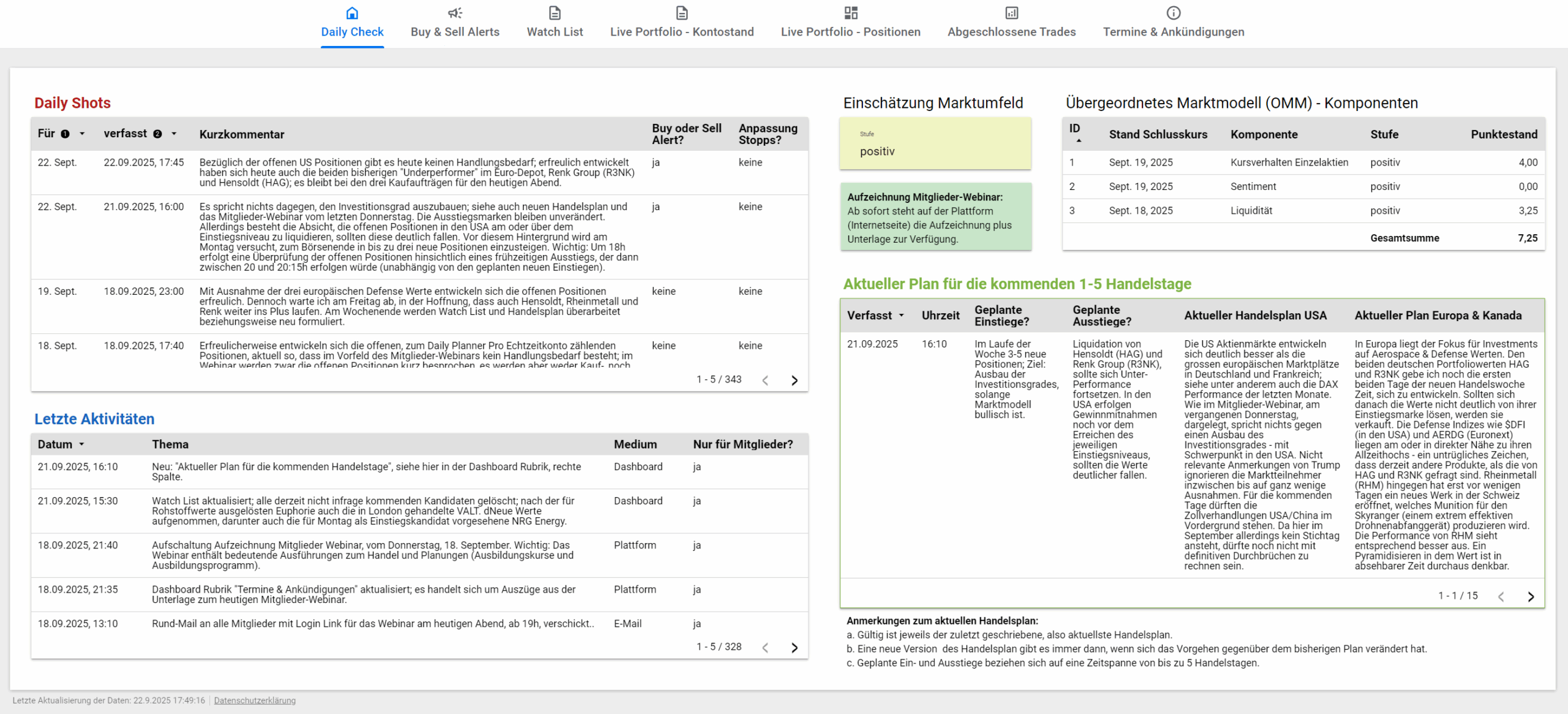Click info badge 2 next to verfasst
Screen dimensions: 1568x714
(x=157, y=134)
